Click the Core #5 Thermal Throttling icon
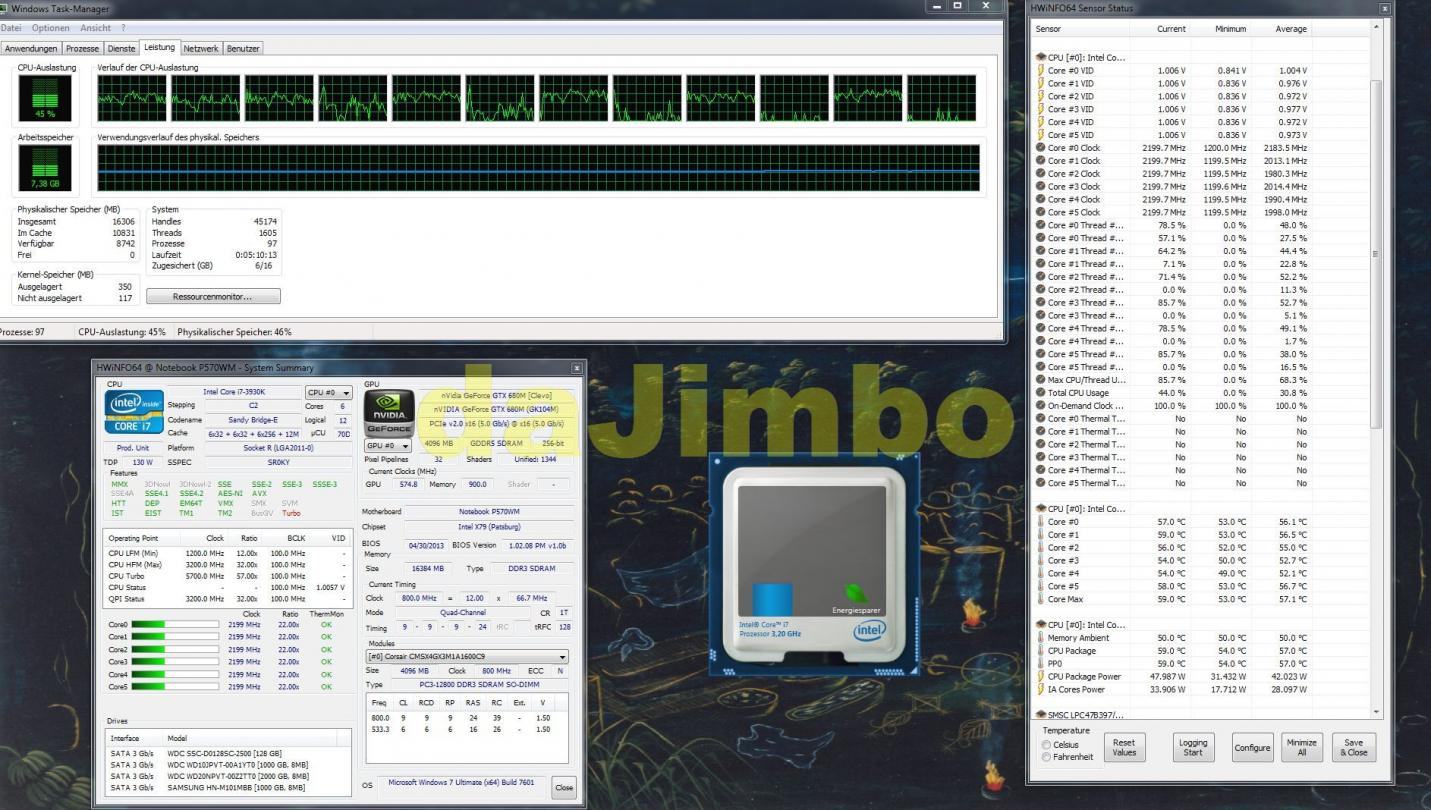 pos(1041,483)
